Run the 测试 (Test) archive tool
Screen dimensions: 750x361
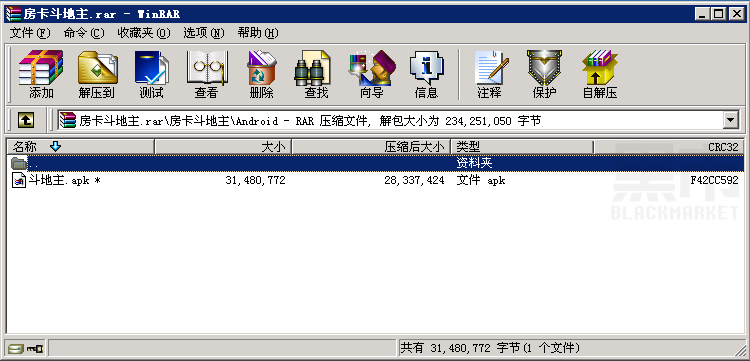pos(152,74)
